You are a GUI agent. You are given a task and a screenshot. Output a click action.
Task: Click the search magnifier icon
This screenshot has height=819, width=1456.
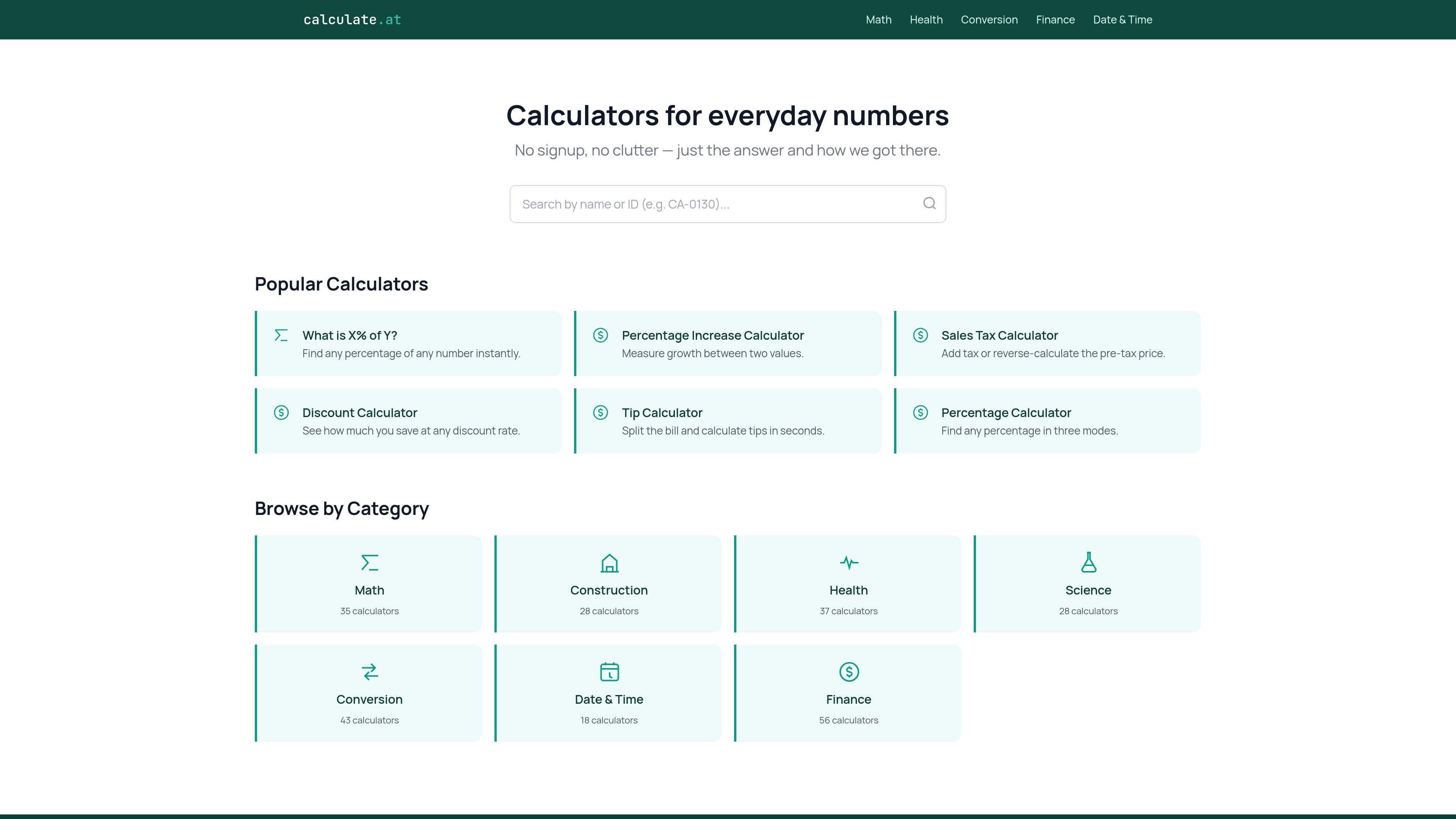929,204
